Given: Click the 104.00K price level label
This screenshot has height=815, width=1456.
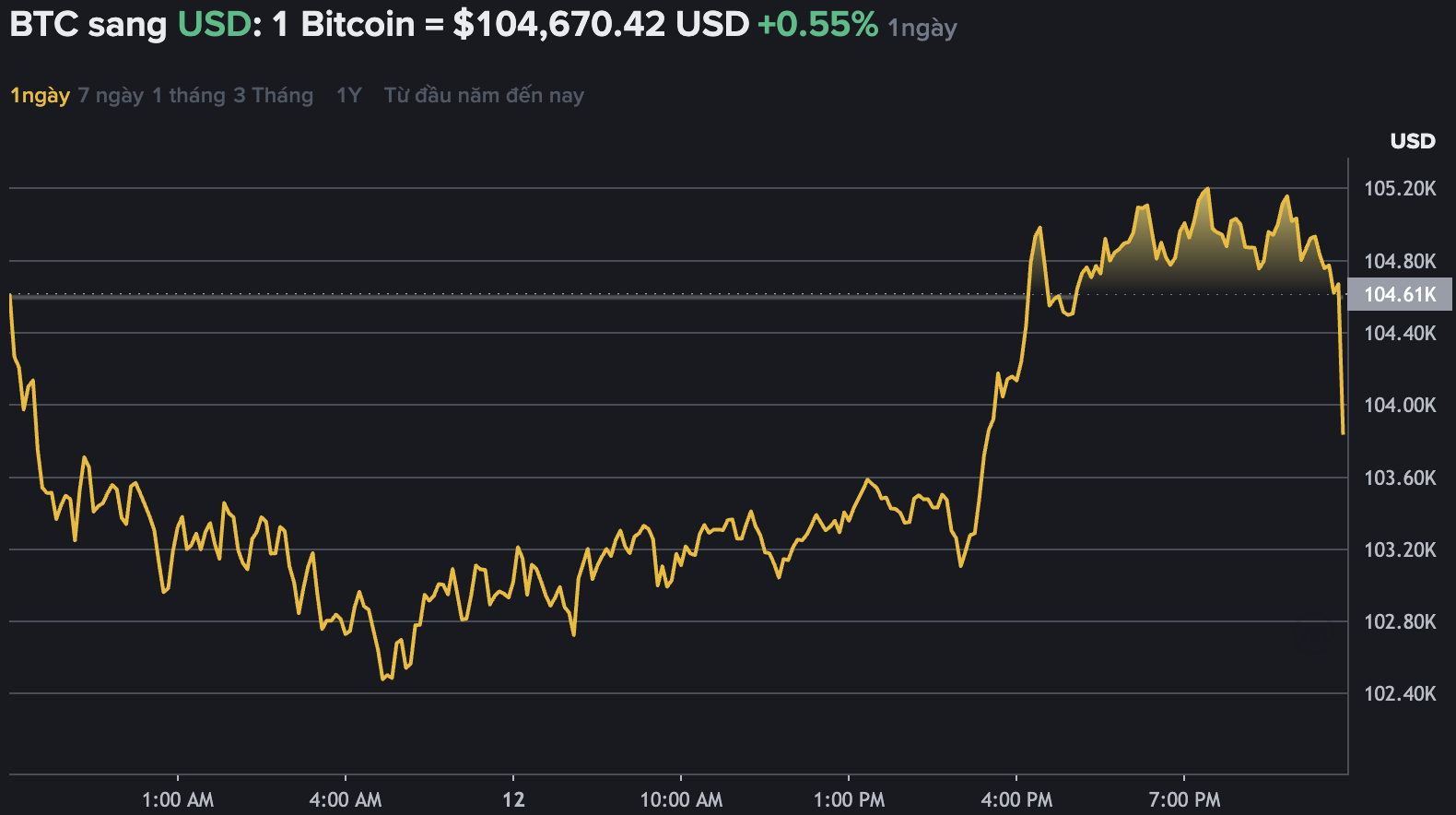Looking at the screenshot, I should pos(1403,403).
